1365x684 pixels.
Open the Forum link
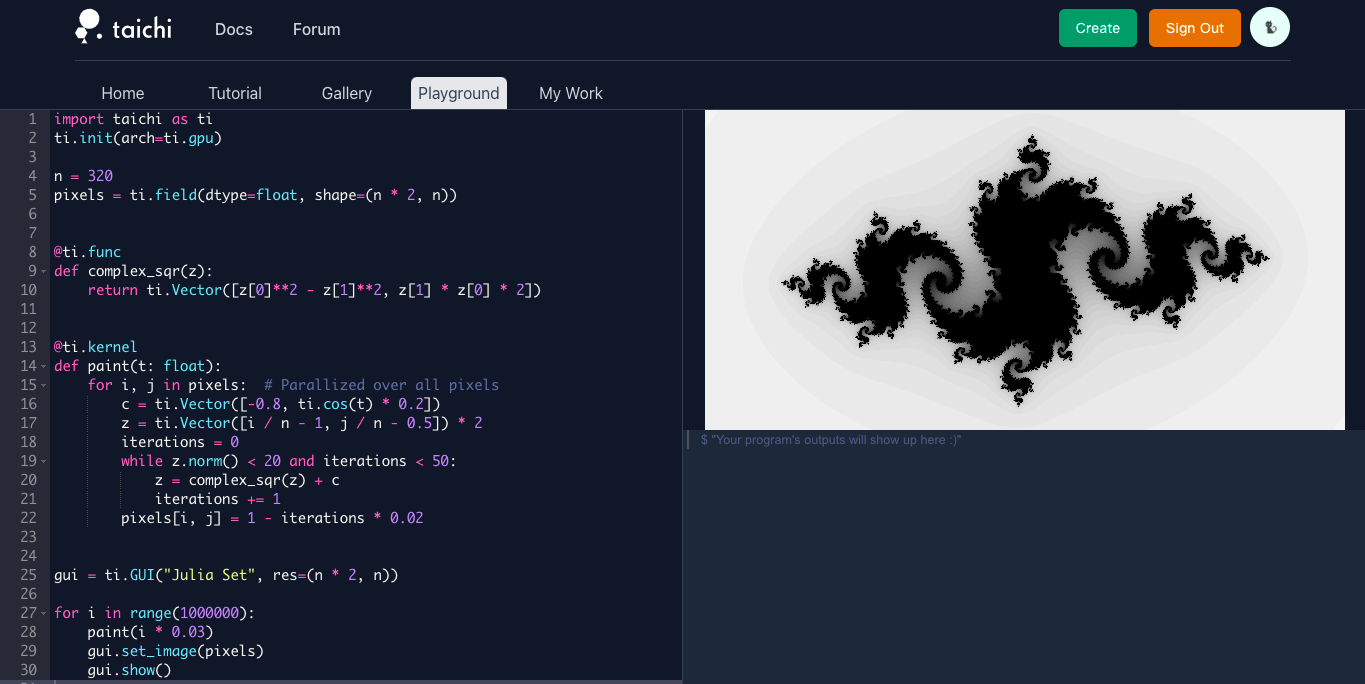(x=317, y=29)
